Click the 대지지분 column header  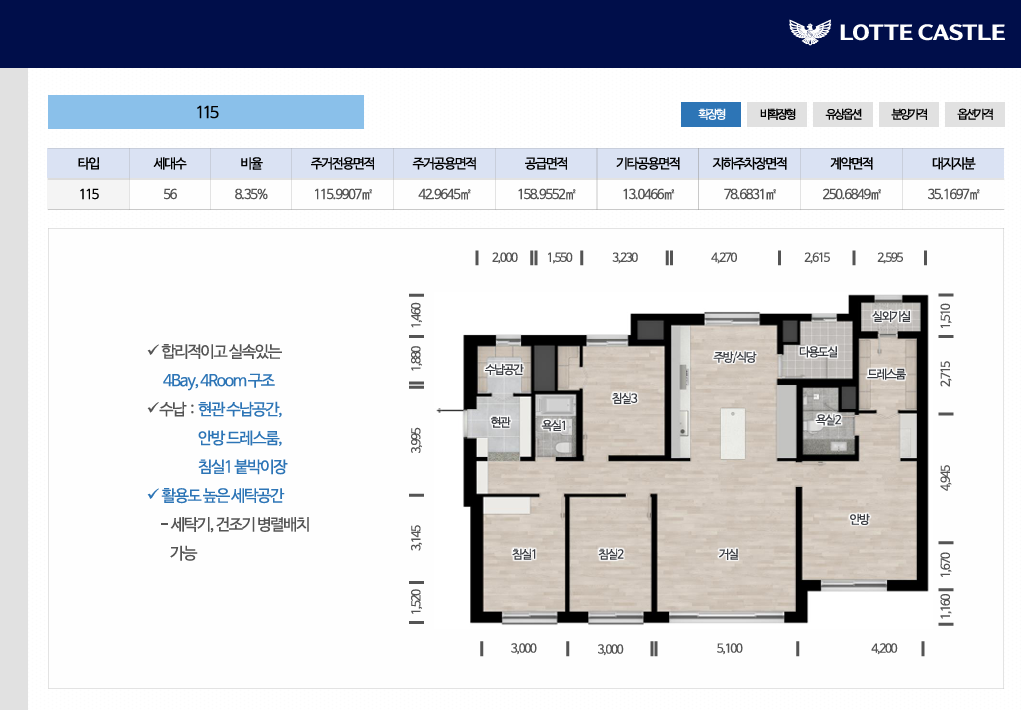tap(953, 163)
